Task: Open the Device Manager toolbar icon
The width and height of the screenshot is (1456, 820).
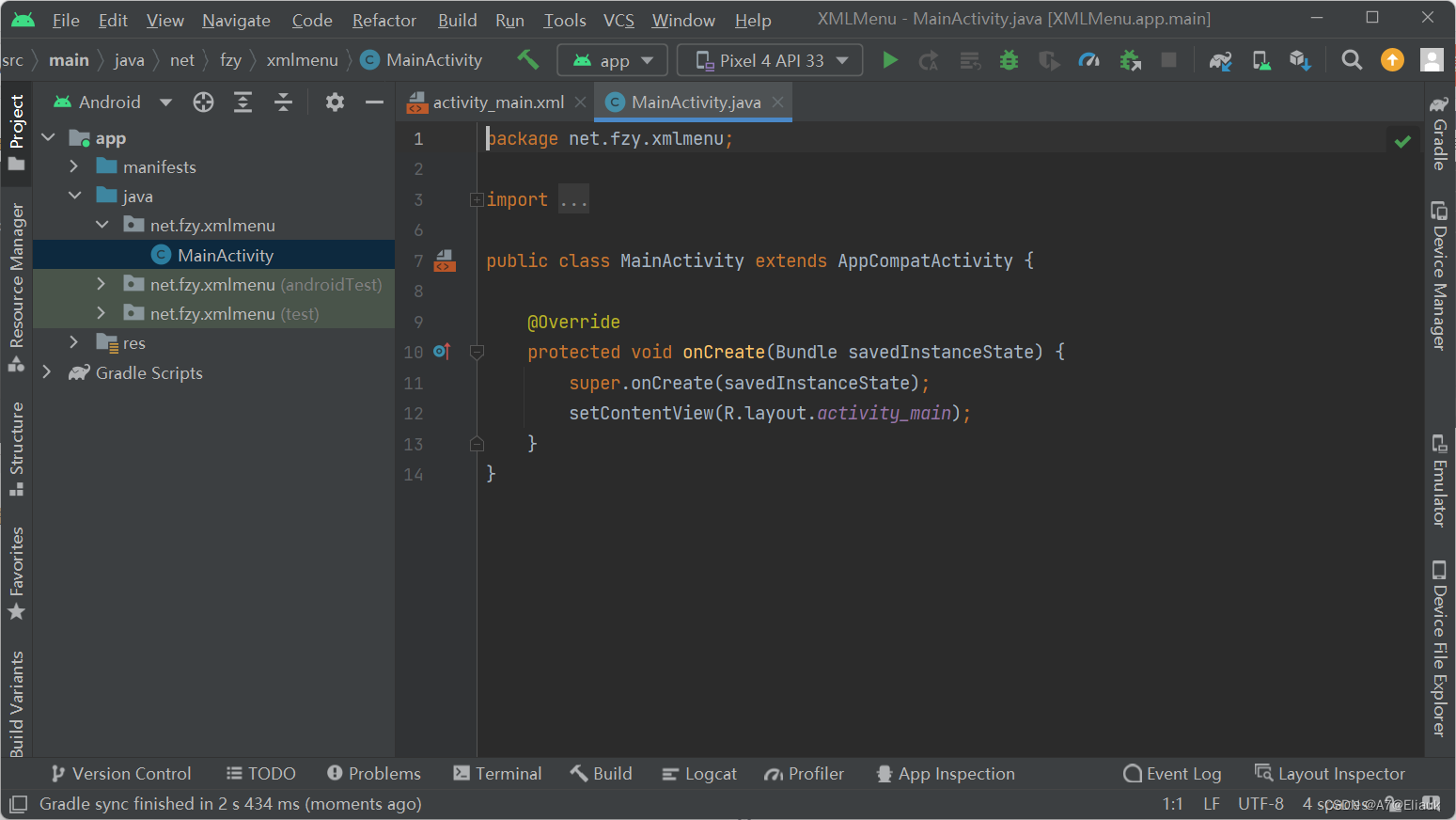Action: point(1261,60)
